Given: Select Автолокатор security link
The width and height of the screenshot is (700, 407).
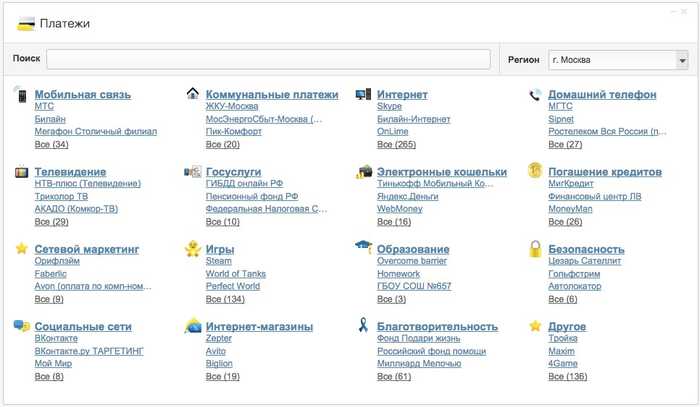Looking at the screenshot, I should tap(575, 286).
